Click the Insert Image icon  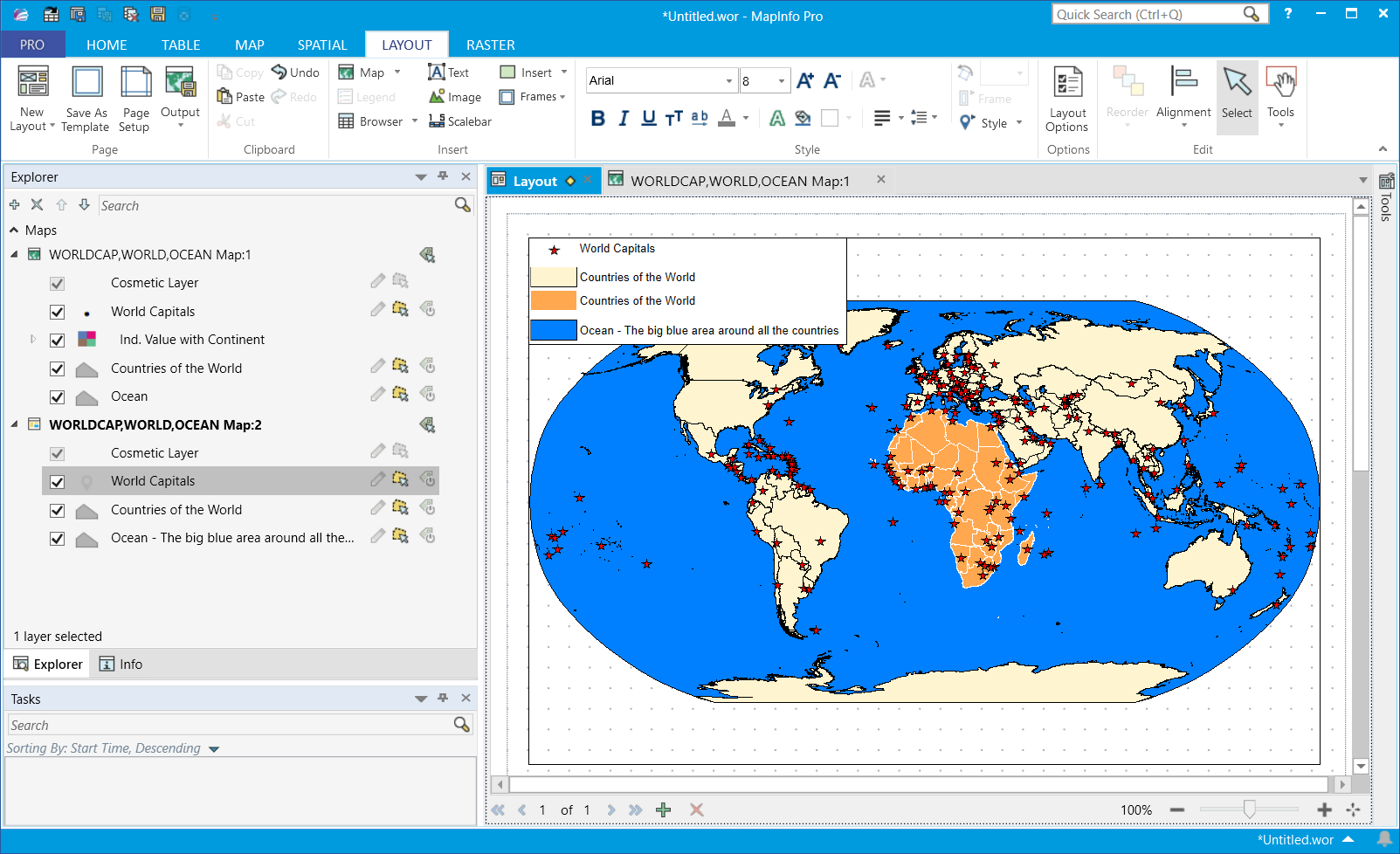click(x=438, y=96)
